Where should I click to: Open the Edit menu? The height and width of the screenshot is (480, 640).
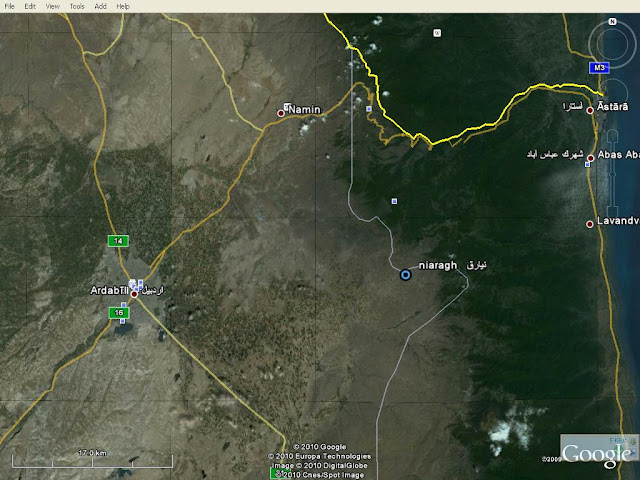tap(30, 6)
